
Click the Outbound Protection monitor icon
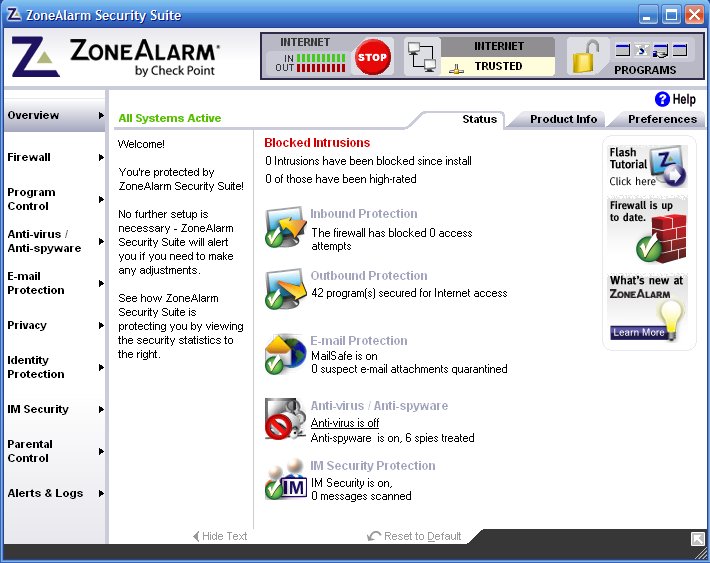tap(285, 289)
